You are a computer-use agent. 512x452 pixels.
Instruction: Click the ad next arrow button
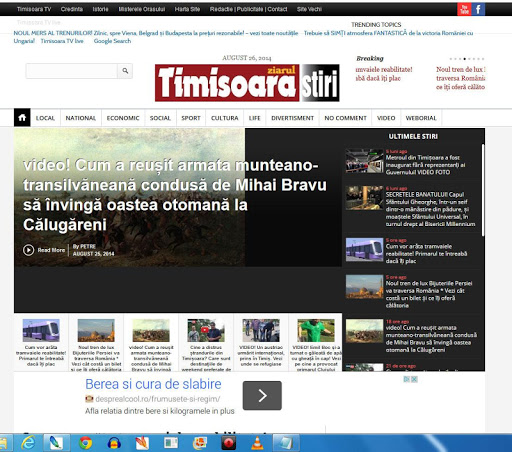point(262,396)
